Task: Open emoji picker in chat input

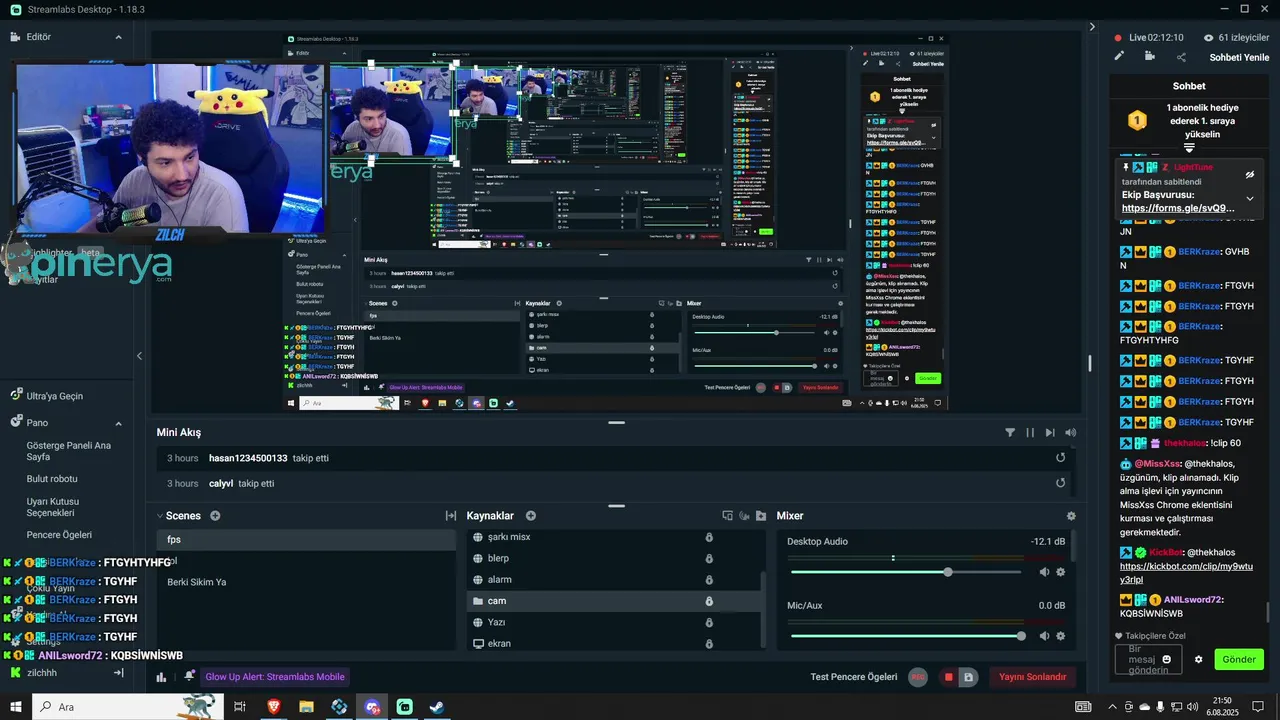Action: point(1167,660)
